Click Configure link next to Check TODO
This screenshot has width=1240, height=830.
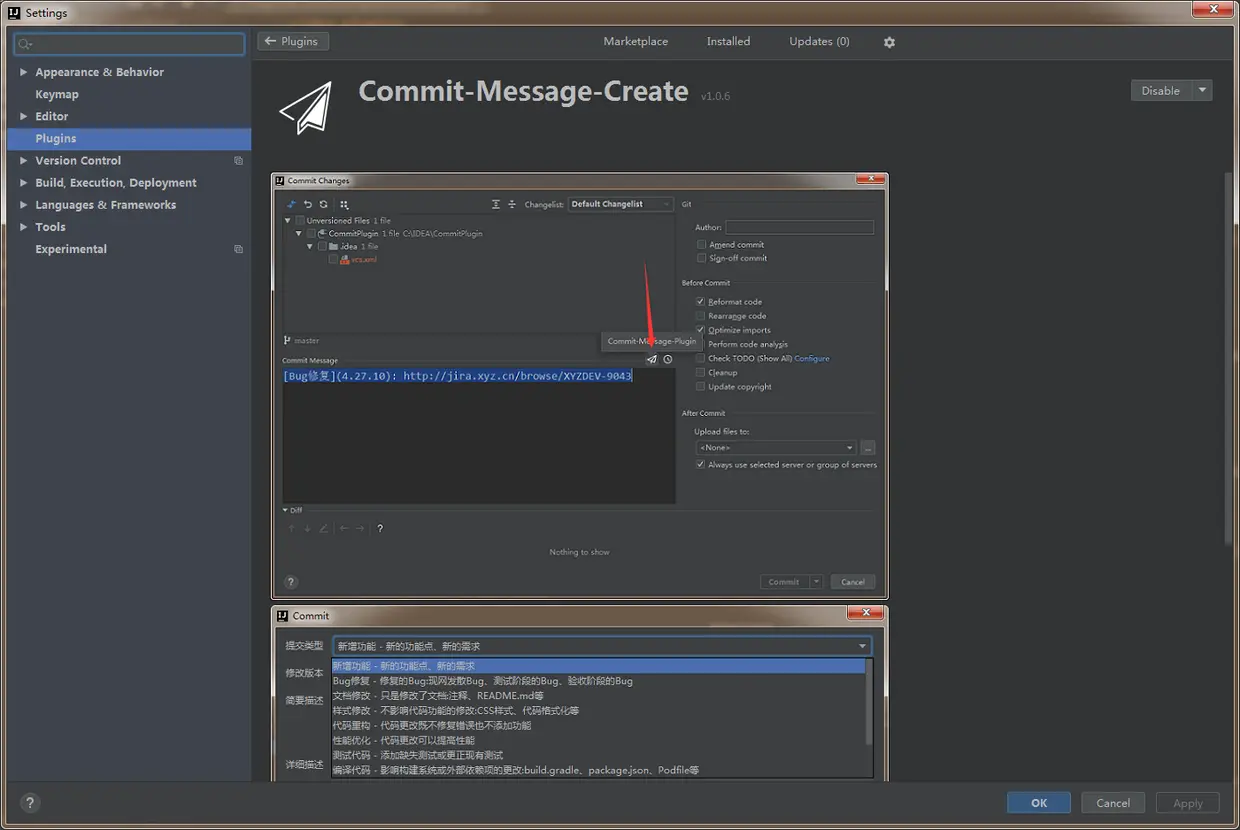pos(812,358)
